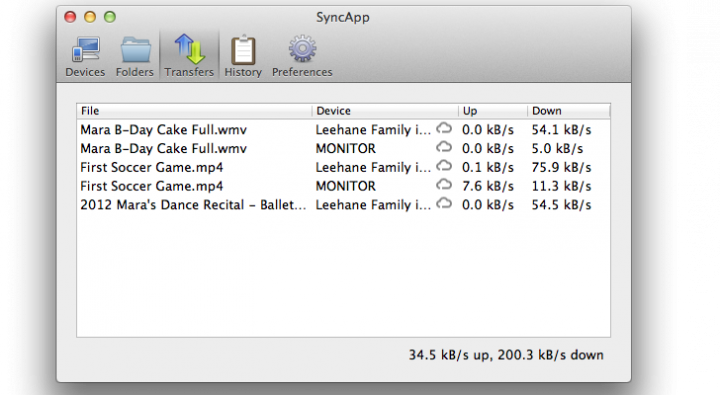Viewport: 720px width, 395px height.
Task: Click the 7.6 kB/s up value
Action: coord(488,186)
